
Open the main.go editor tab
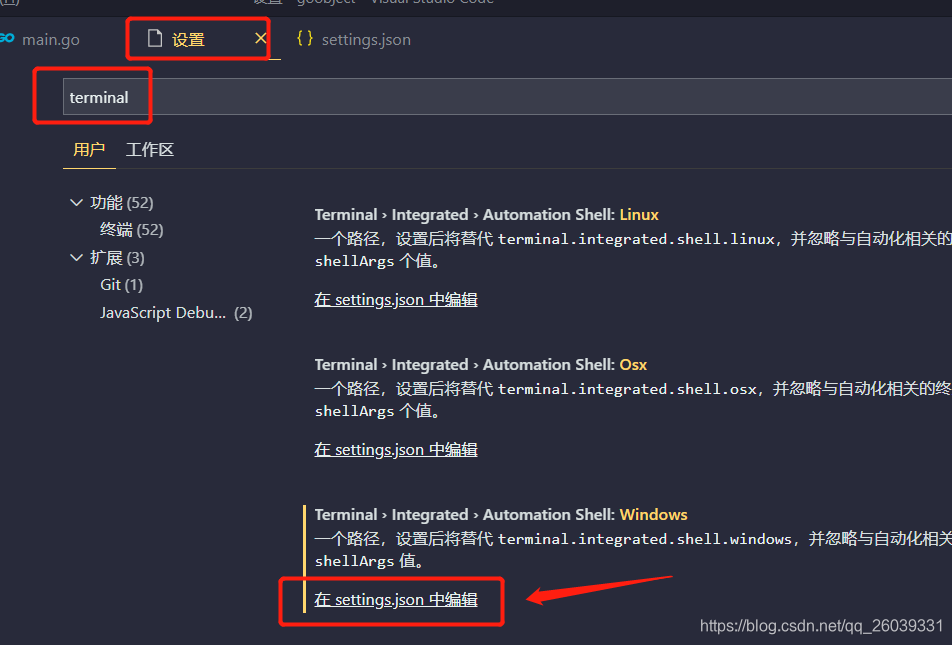pyautogui.click(x=51, y=40)
